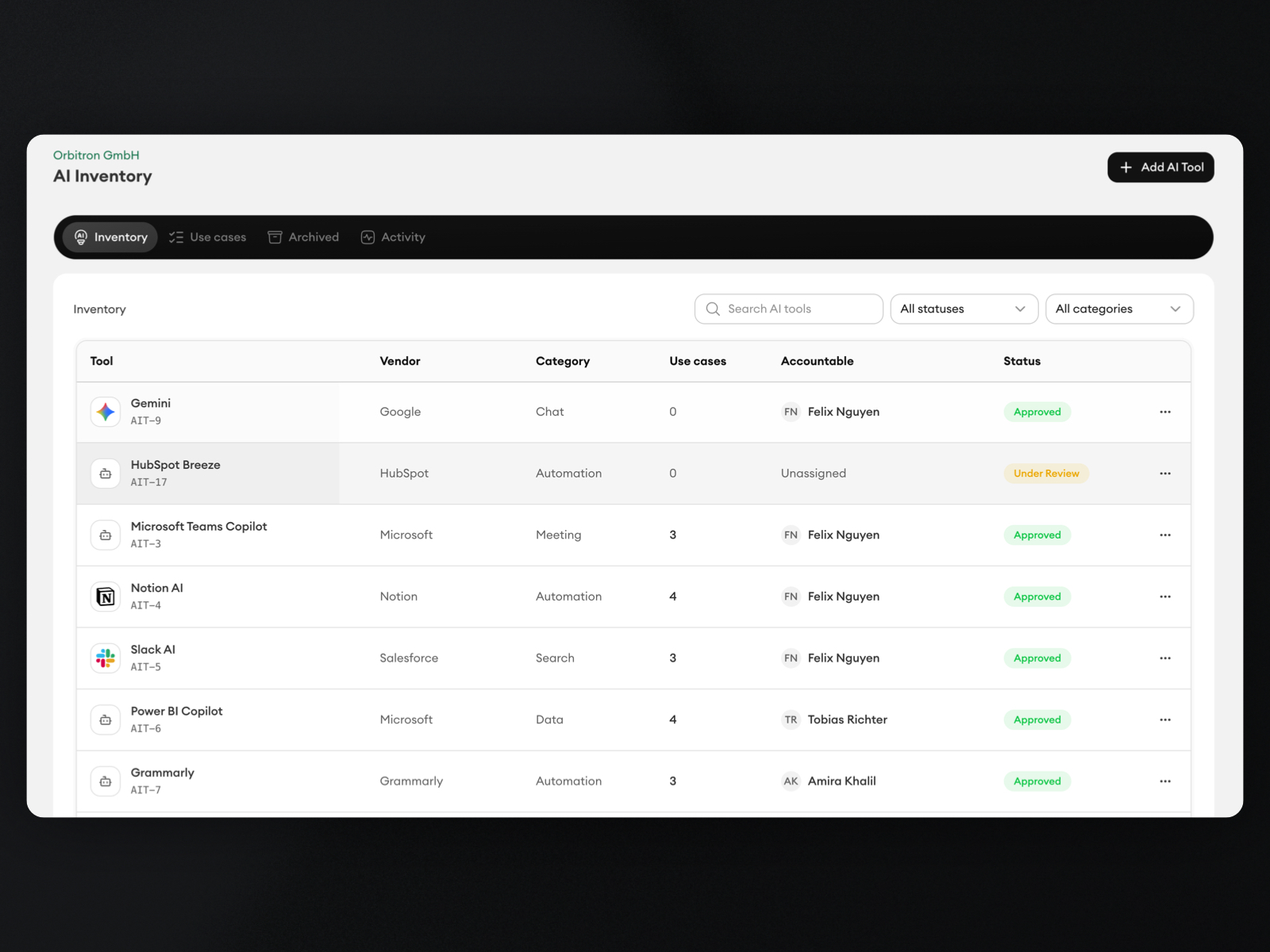Viewport: 1270px width, 952px height.
Task: Click the FN avatar in the Notion AI row
Action: click(x=791, y=597)
